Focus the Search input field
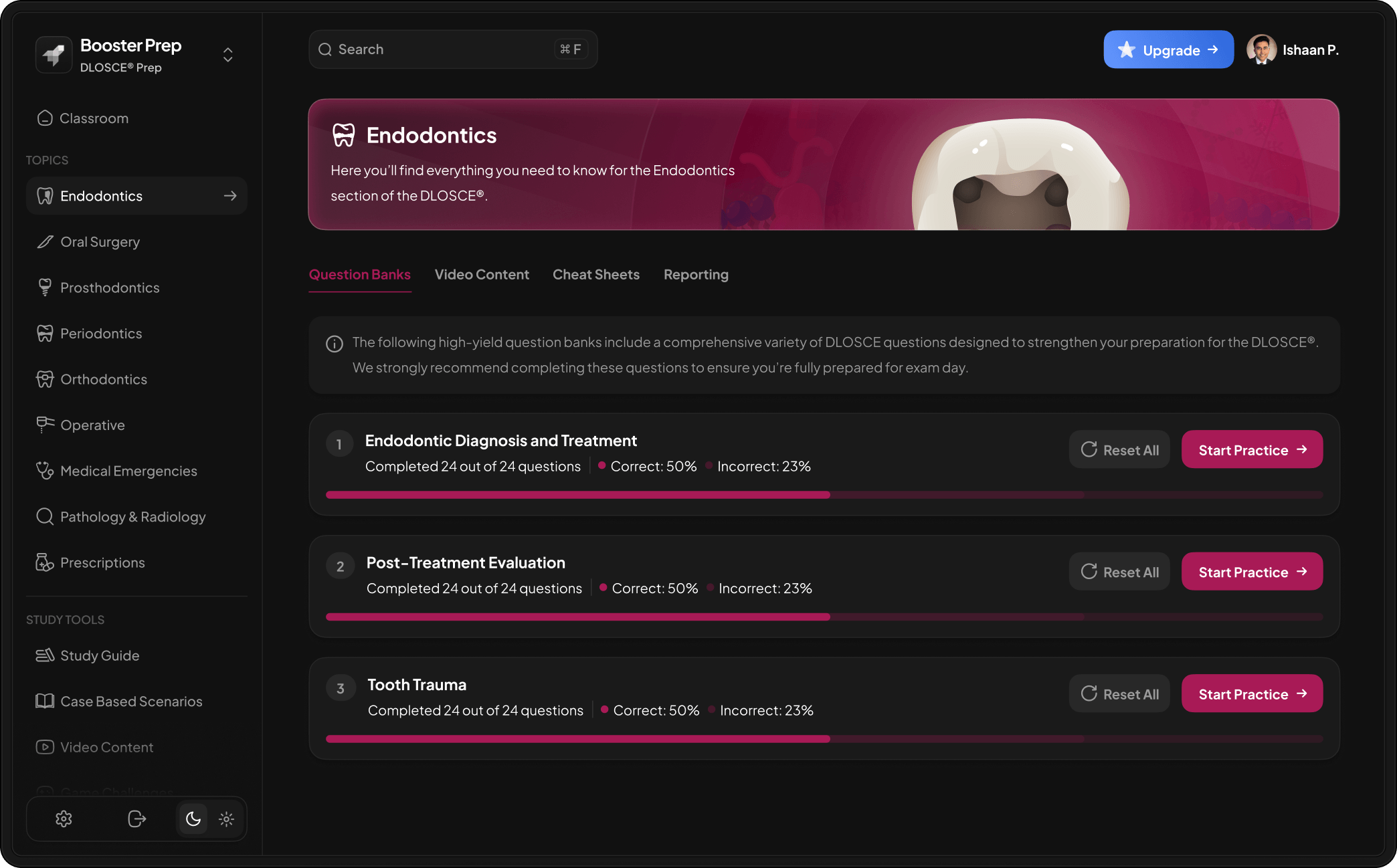Viewport: 1397px width, 868px height. click(x=453, y=49)
